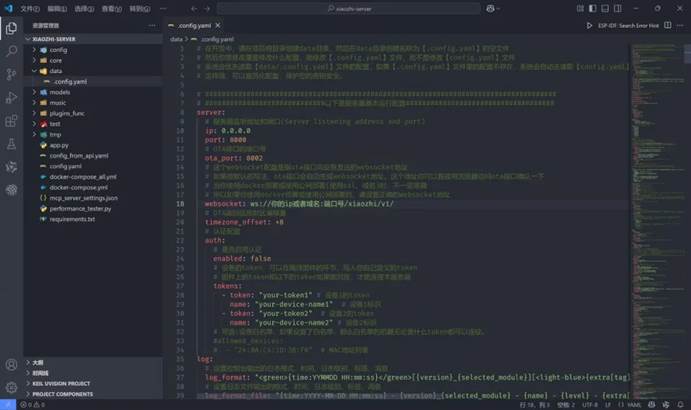Show errors and warnings count in status bar

33,404
